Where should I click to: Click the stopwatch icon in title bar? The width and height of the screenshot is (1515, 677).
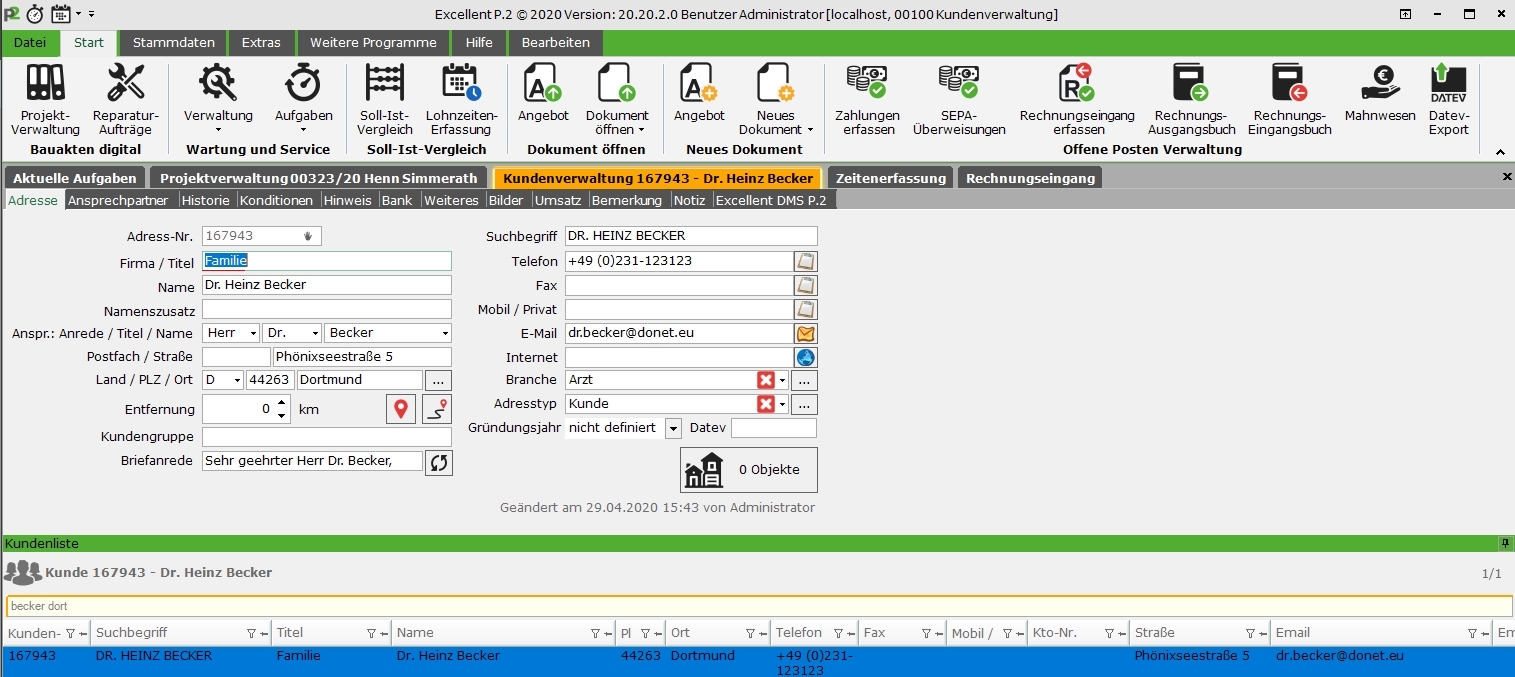pos(35,14)
